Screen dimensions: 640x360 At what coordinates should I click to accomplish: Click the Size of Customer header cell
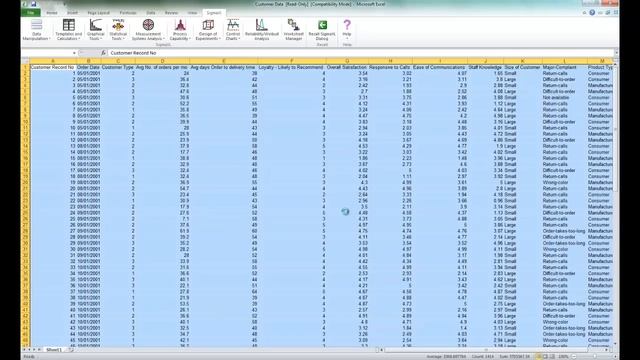pos(522,67)
